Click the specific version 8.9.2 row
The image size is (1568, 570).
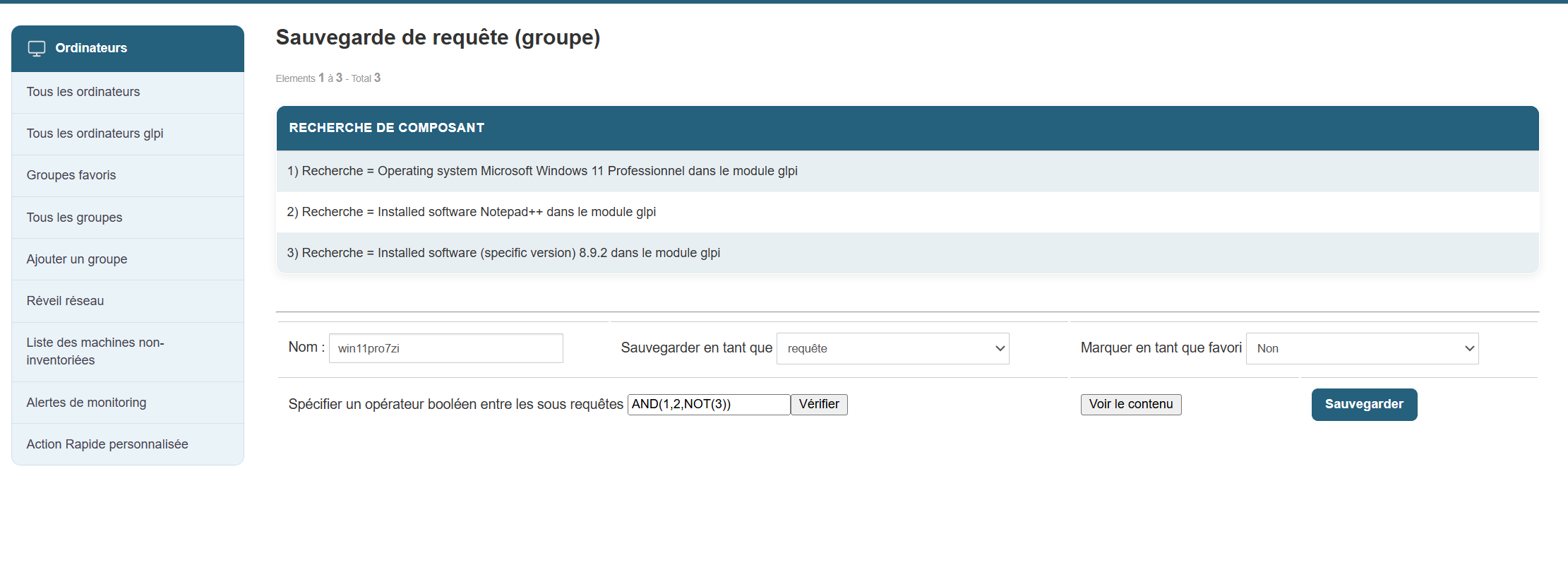pyautogui.click(x=503, y=253)
